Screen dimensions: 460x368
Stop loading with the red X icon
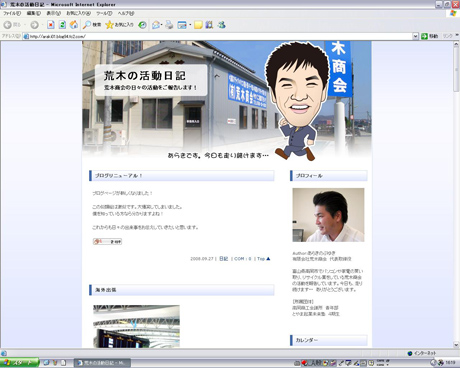point(51,25)
